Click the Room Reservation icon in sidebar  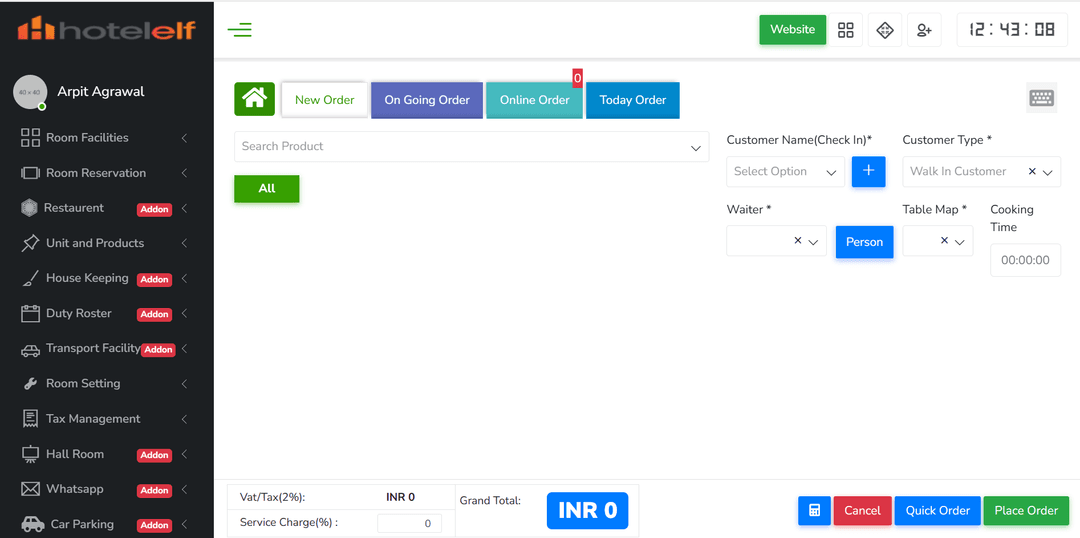pyautogui.click(x=30, y=173)
